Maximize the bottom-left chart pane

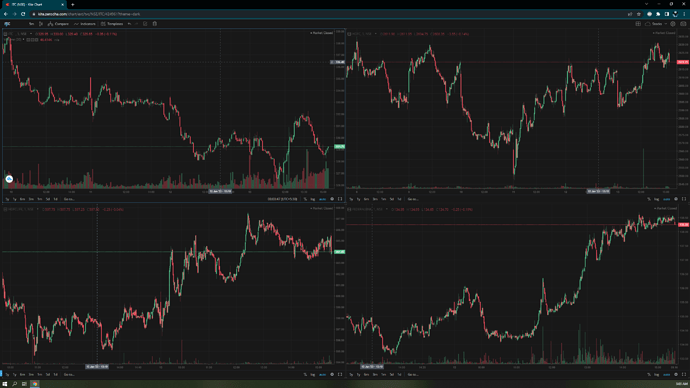[x=340, y=374]
